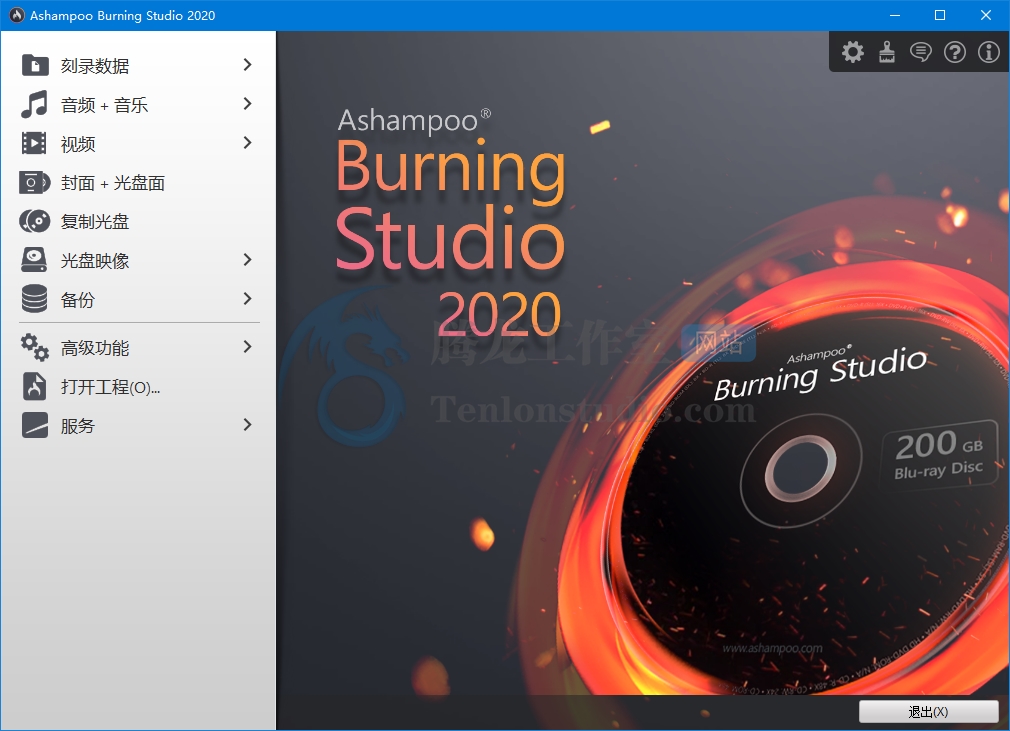
Task: Open the info about icon
Action: pos(989,52)
